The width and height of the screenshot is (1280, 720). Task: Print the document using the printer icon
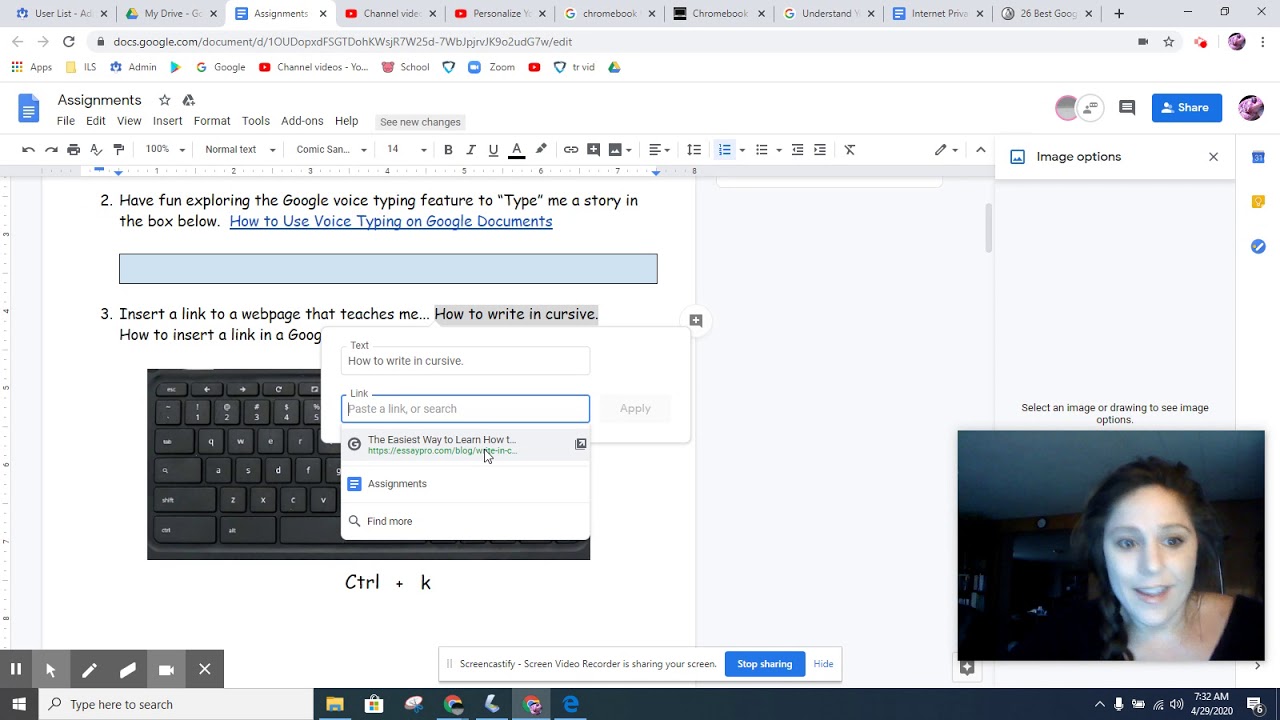(73, 150)
